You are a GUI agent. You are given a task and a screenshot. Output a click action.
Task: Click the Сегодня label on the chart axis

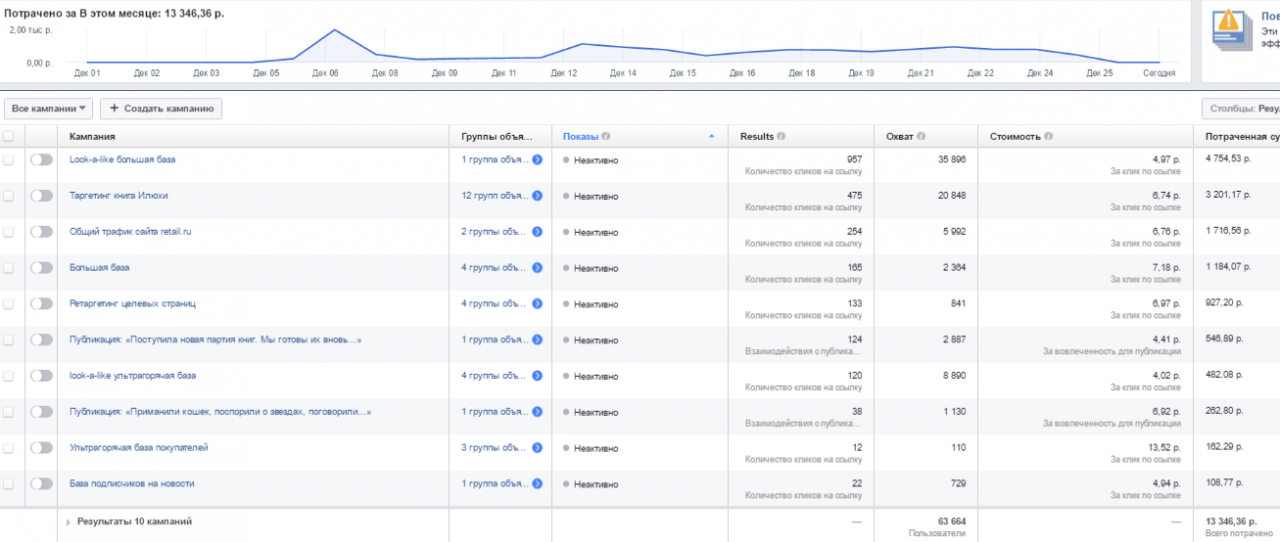(1159, 73)
